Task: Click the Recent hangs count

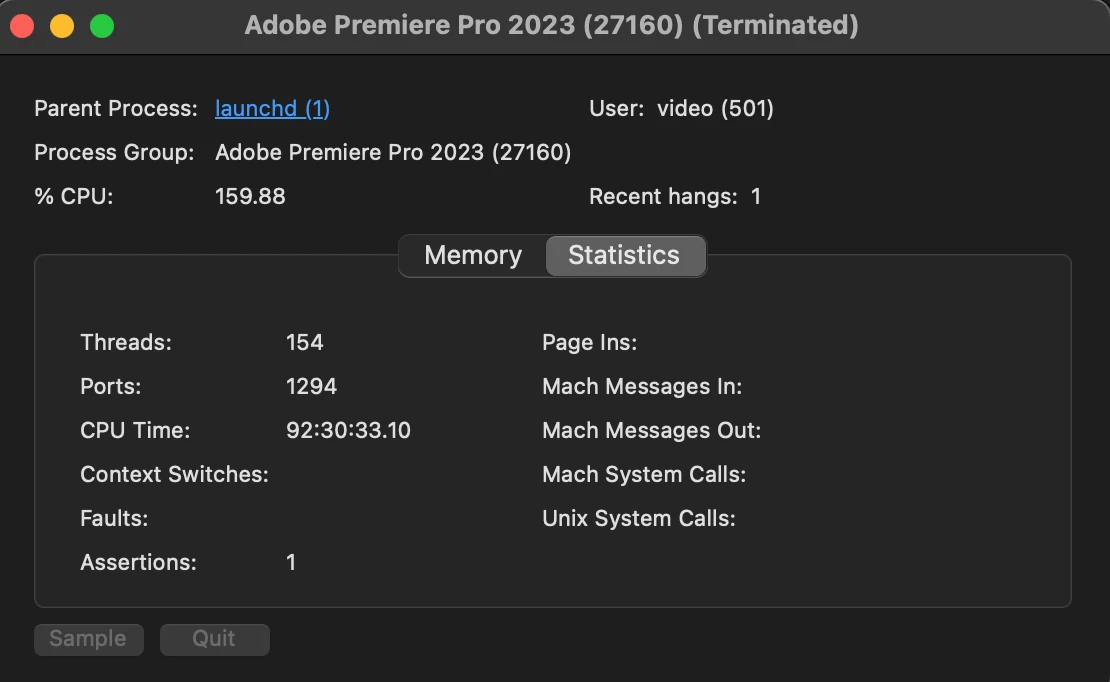Action: coord(756,197)
